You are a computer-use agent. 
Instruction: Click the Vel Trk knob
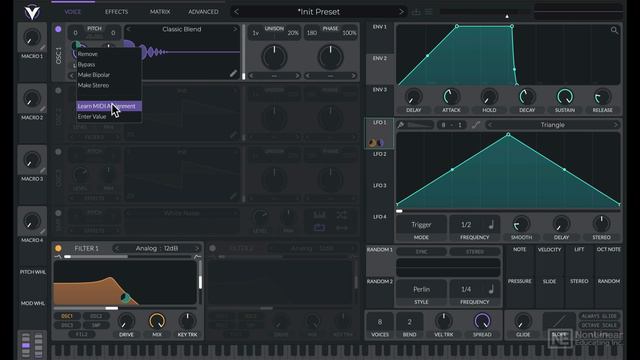tap(444, 321)
